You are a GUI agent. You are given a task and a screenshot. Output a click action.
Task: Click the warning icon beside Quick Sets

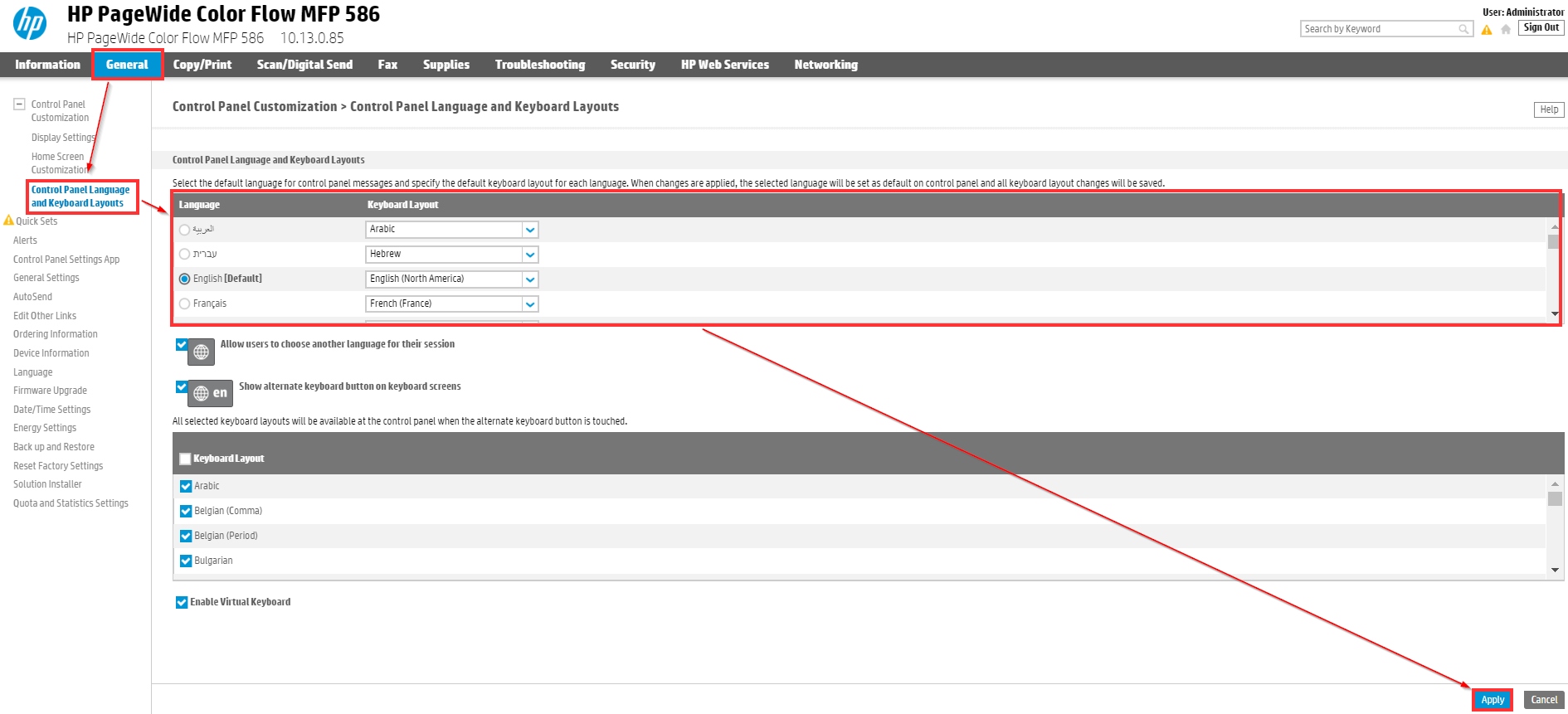(8, 221)
